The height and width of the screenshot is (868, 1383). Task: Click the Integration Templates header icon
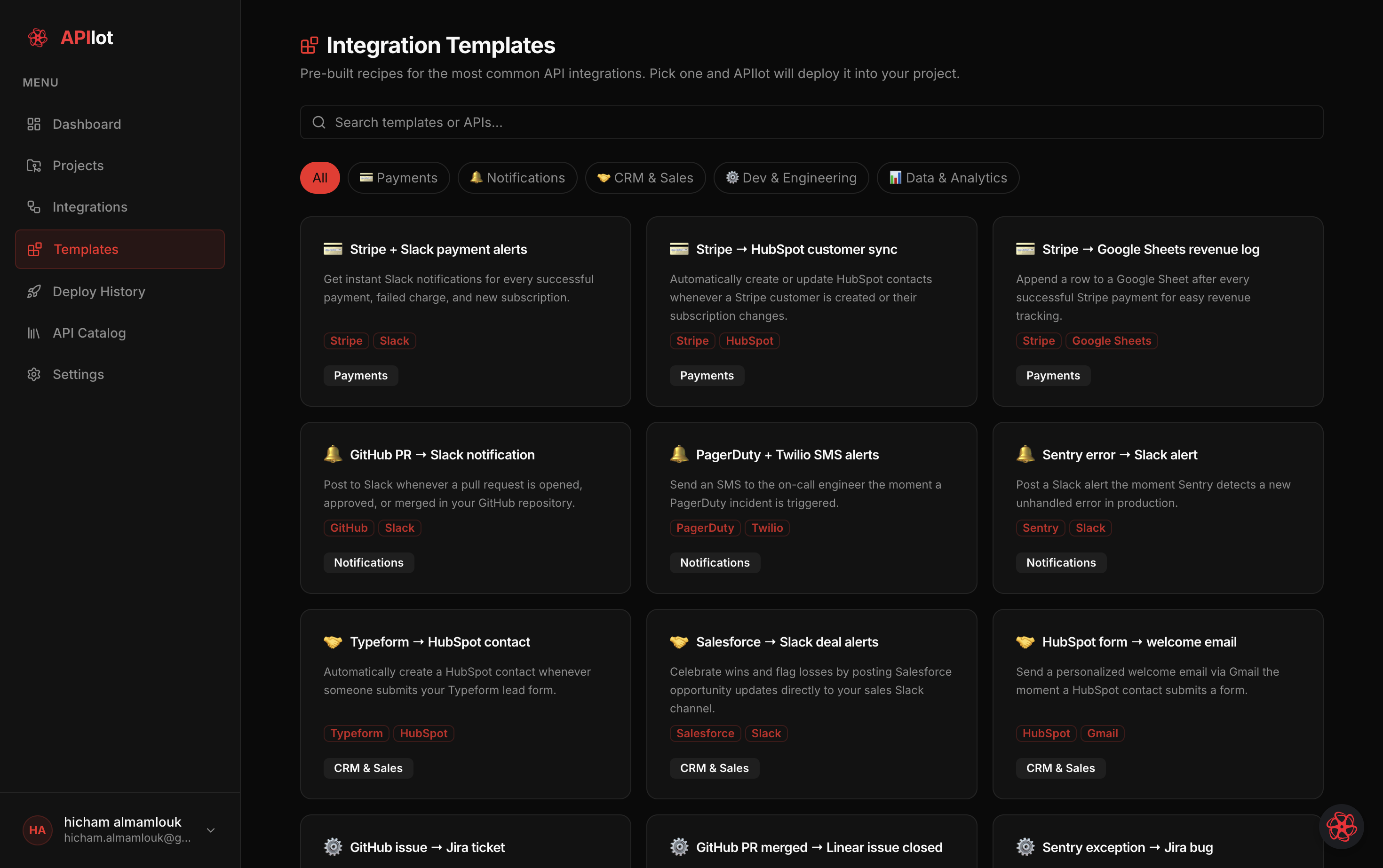pyautogui.click(x=309, y=45)
